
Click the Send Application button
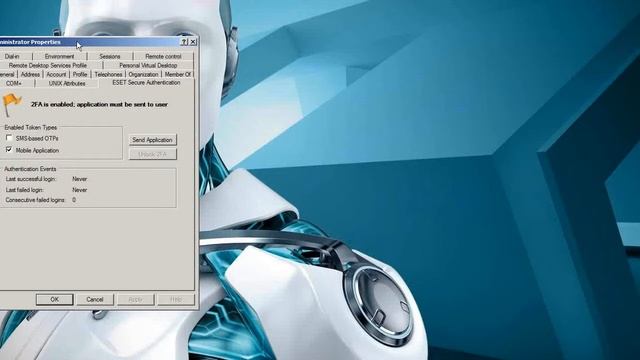click(152, 140)
